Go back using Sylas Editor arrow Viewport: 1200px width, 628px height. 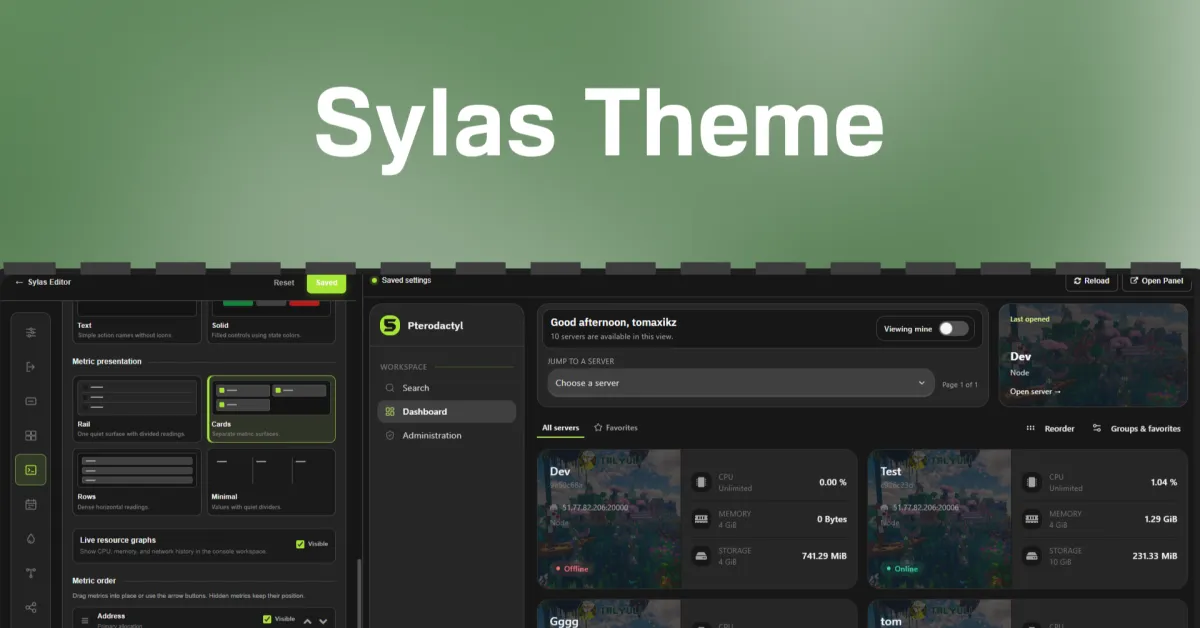point(19,282)
